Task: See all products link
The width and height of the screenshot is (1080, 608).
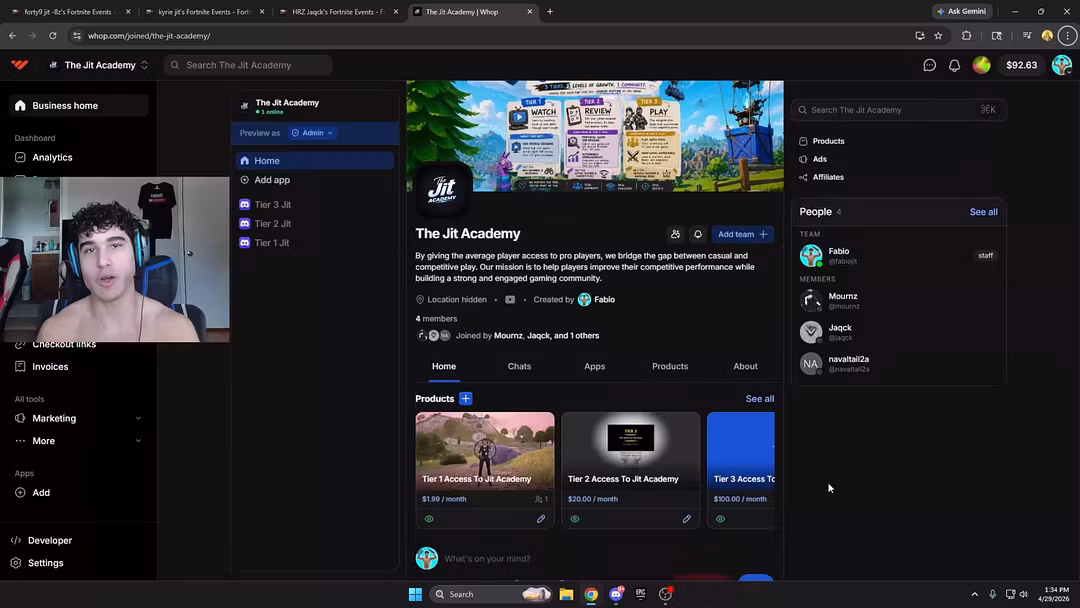Action: (x=760, y=399)
